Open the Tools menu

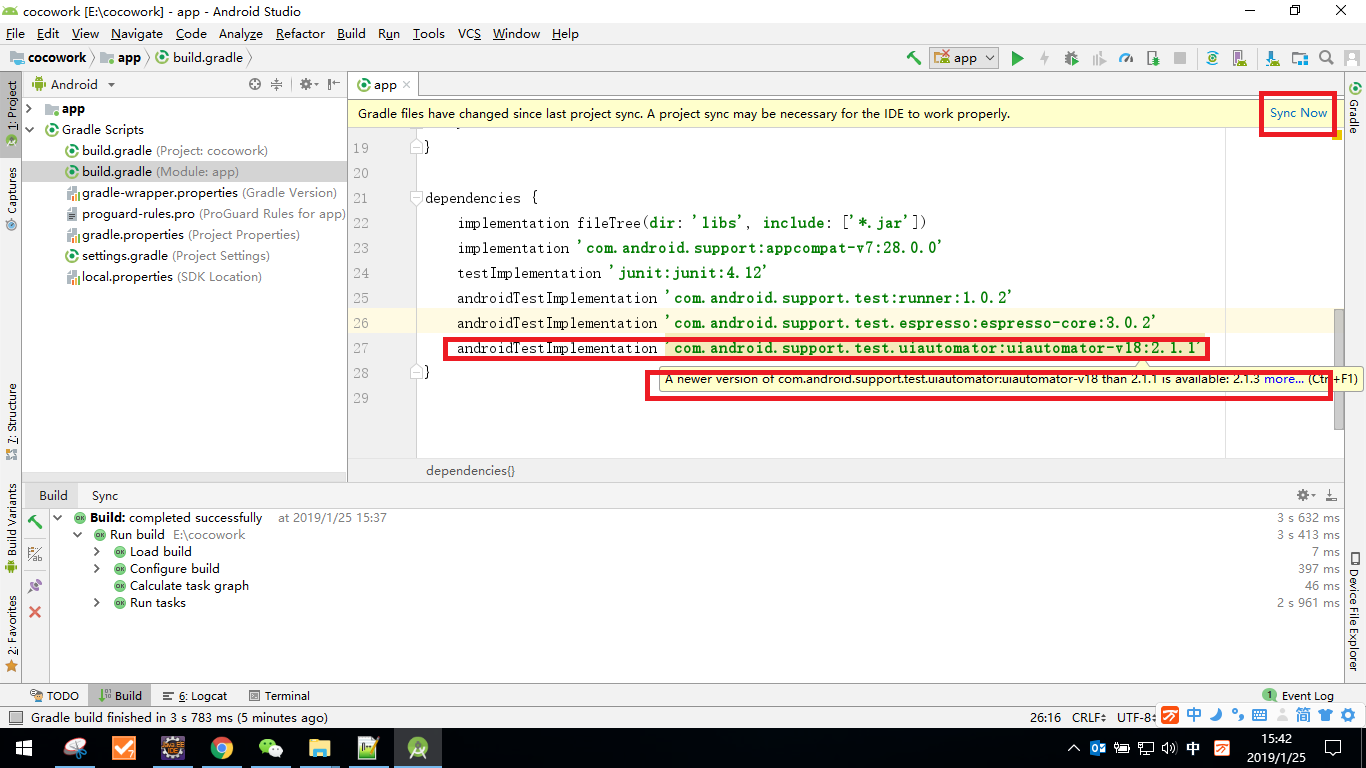tap(428, 33)
